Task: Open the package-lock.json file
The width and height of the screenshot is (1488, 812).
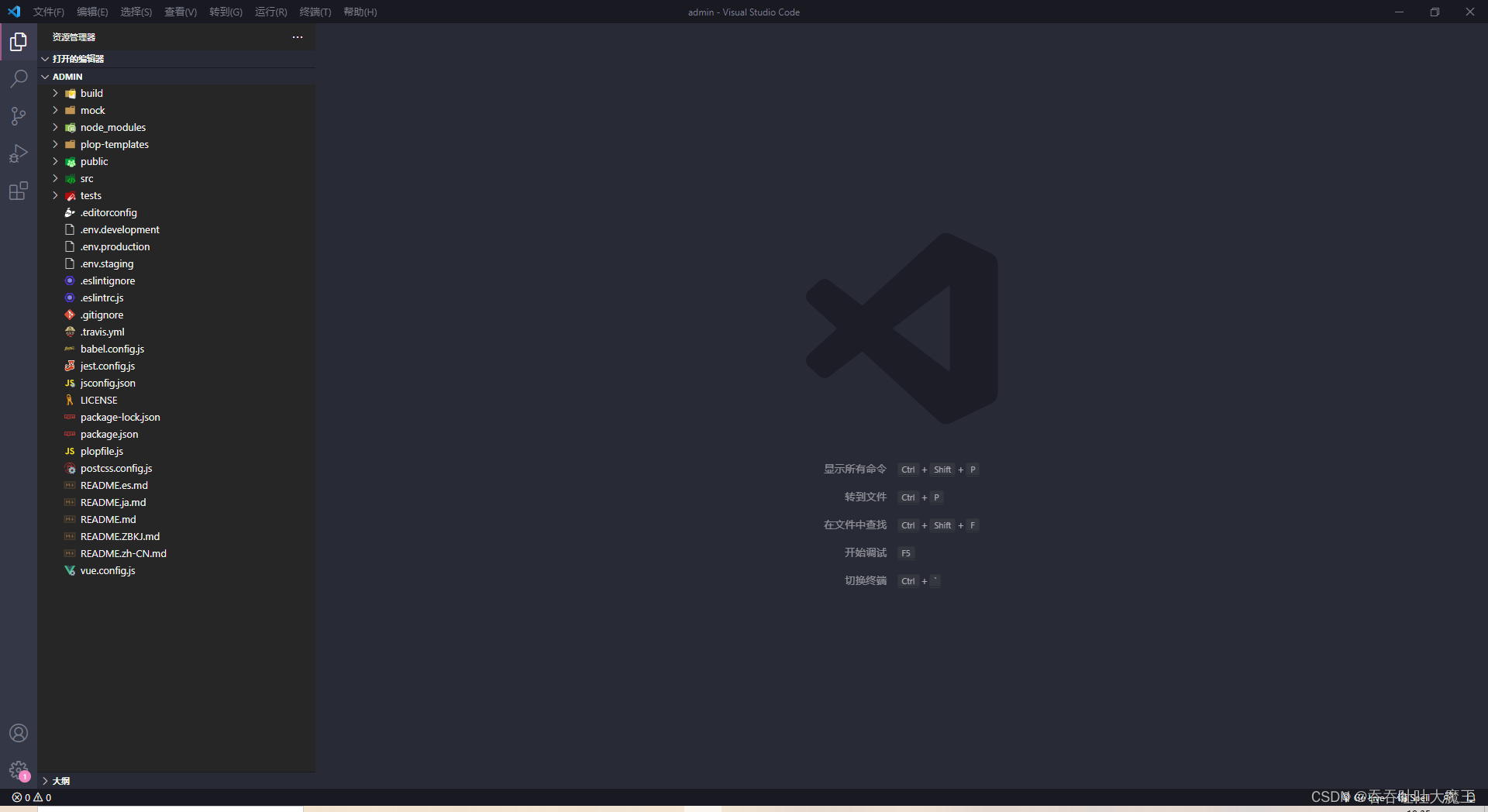Action: click(176, 417)
